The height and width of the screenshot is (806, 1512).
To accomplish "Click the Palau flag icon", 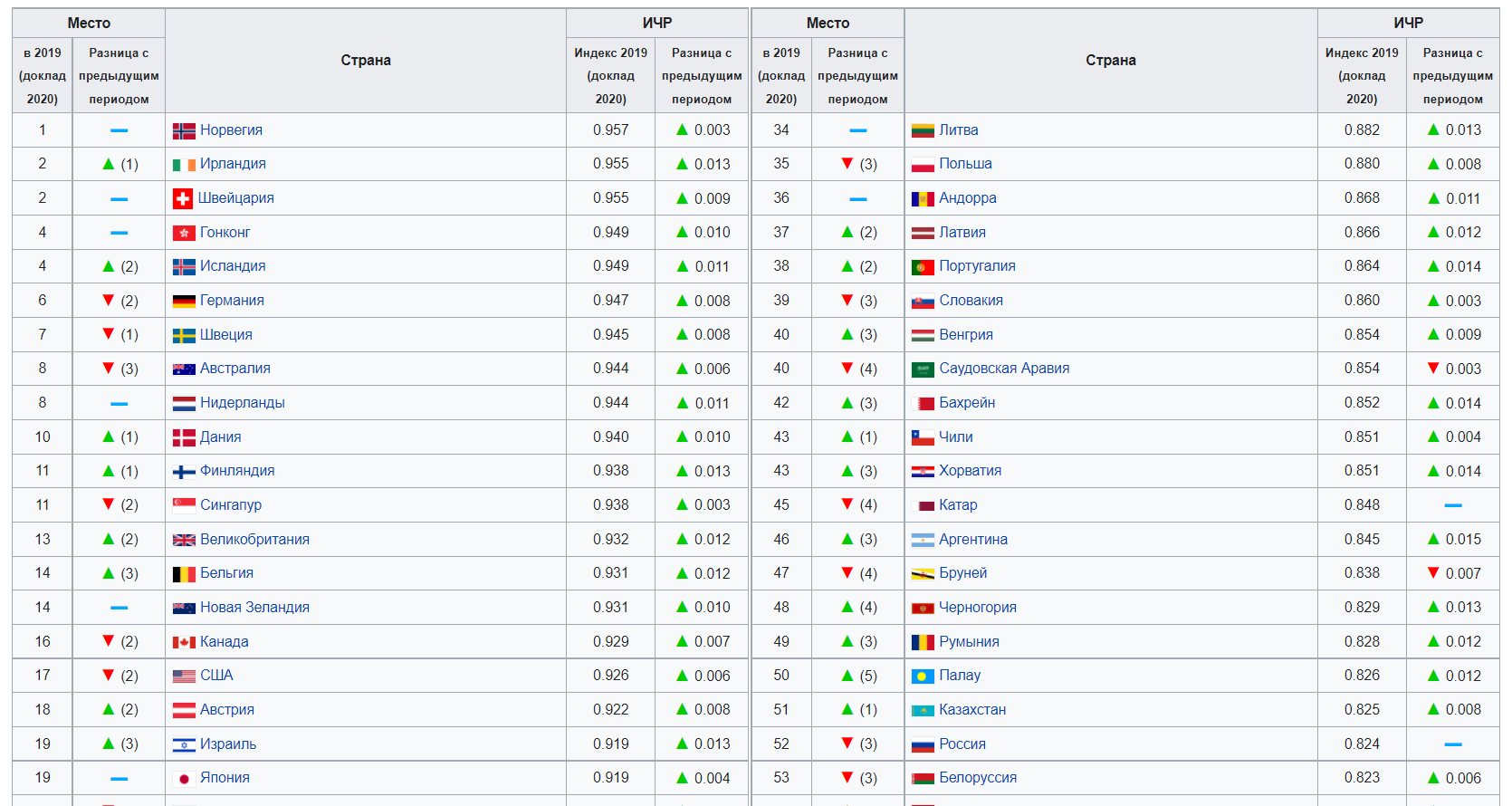I will click(x=923, y=676).
